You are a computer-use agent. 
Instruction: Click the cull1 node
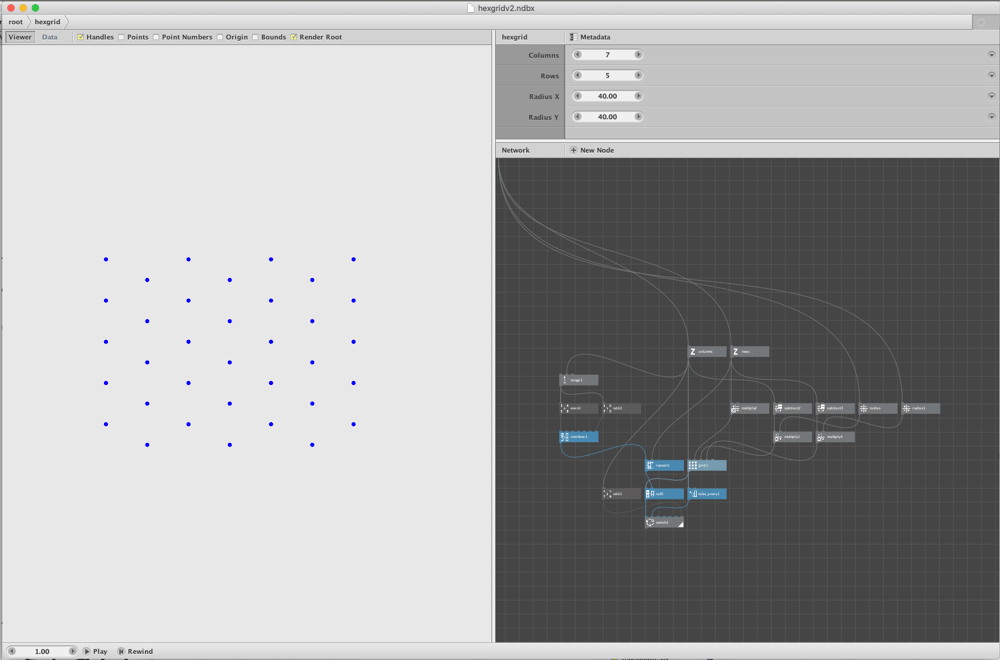tap(665, 494)
